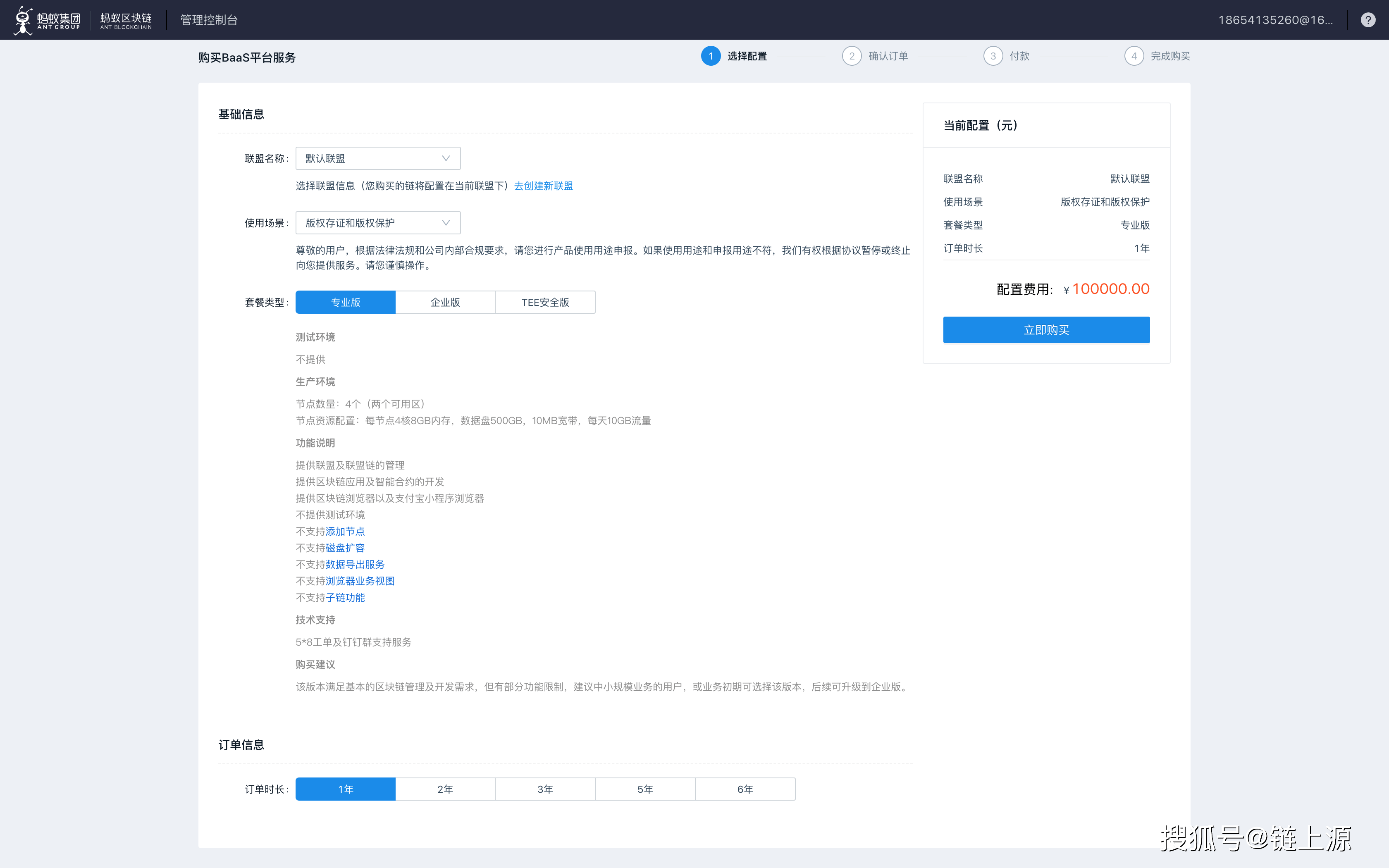1389x868 pixels.
Task: Click step 1 circle 选择配置
Action: click(711, 56)
